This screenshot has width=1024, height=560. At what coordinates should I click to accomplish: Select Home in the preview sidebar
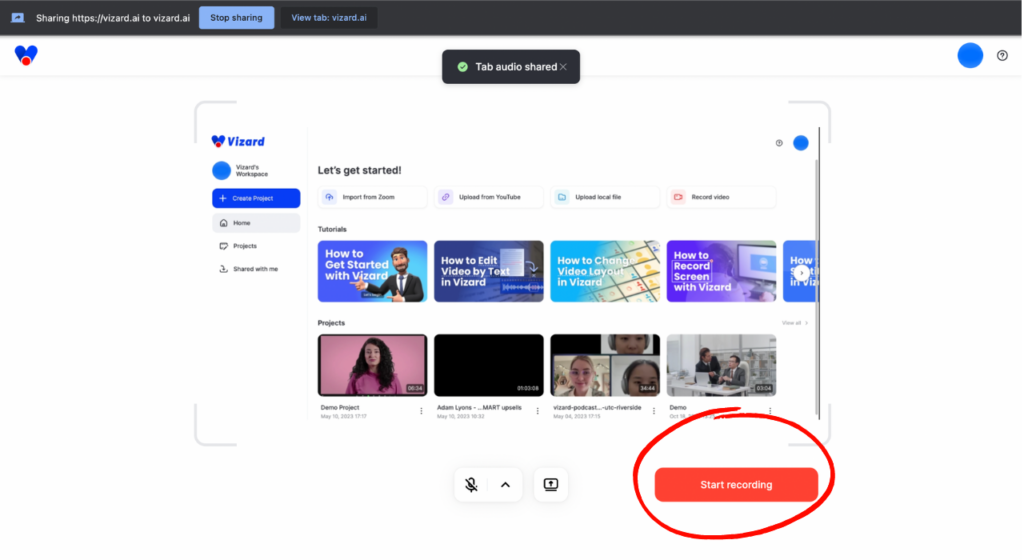256,223
